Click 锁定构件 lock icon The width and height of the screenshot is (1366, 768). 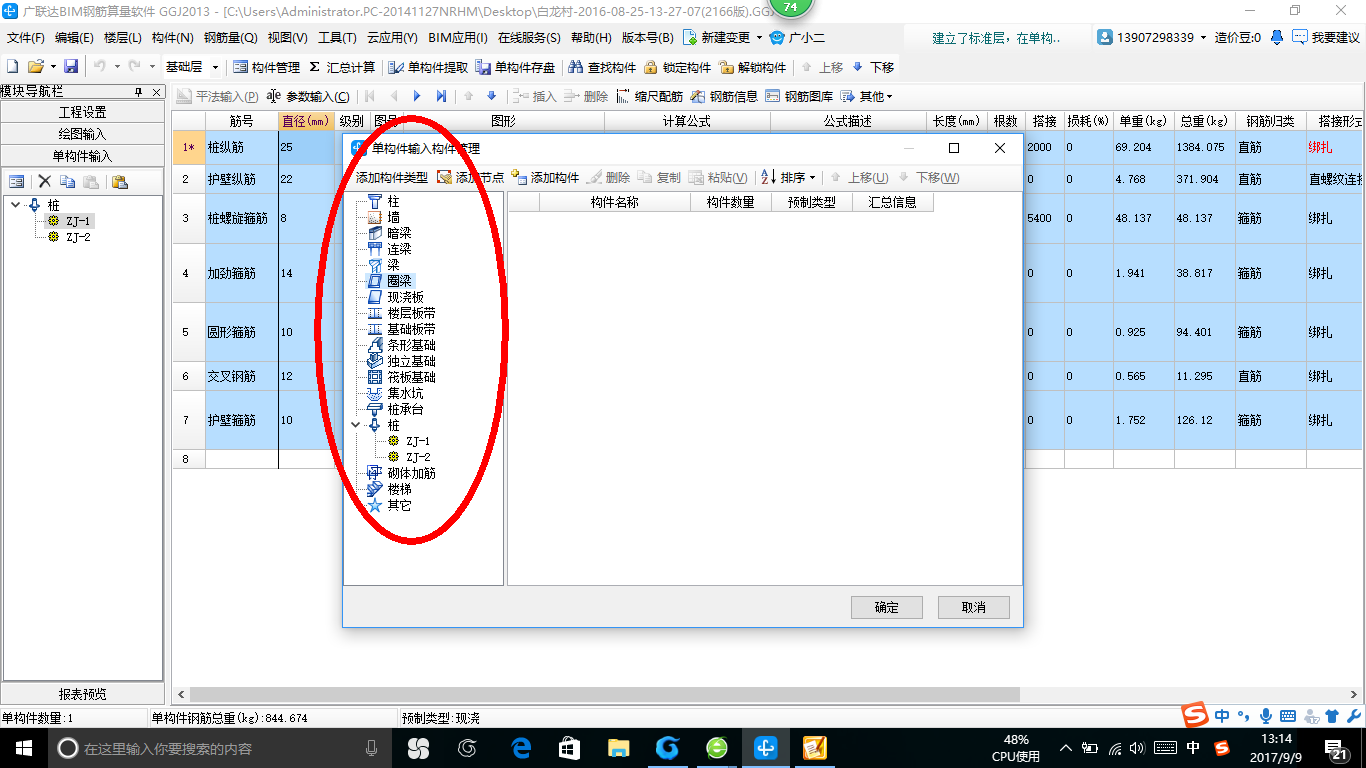677,67
